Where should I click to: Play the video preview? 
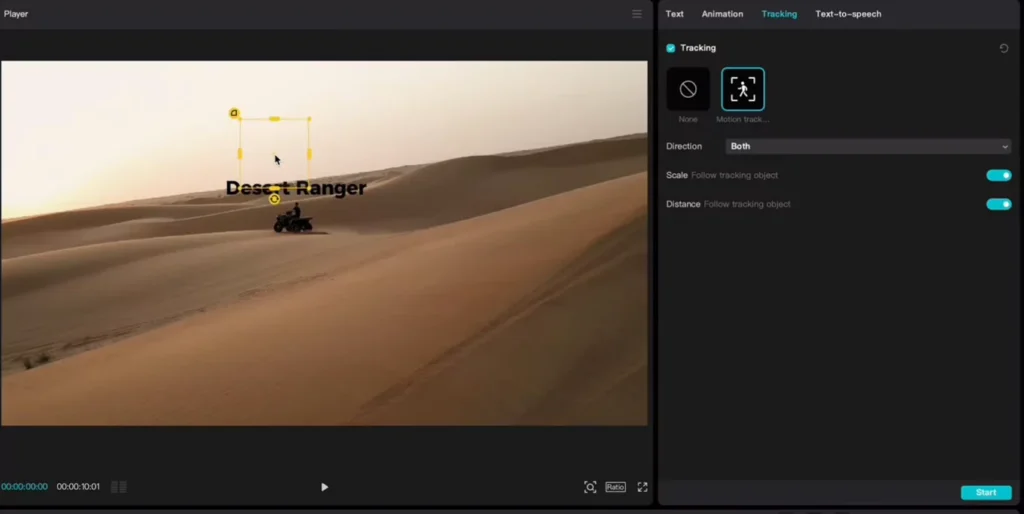point(325,487)
